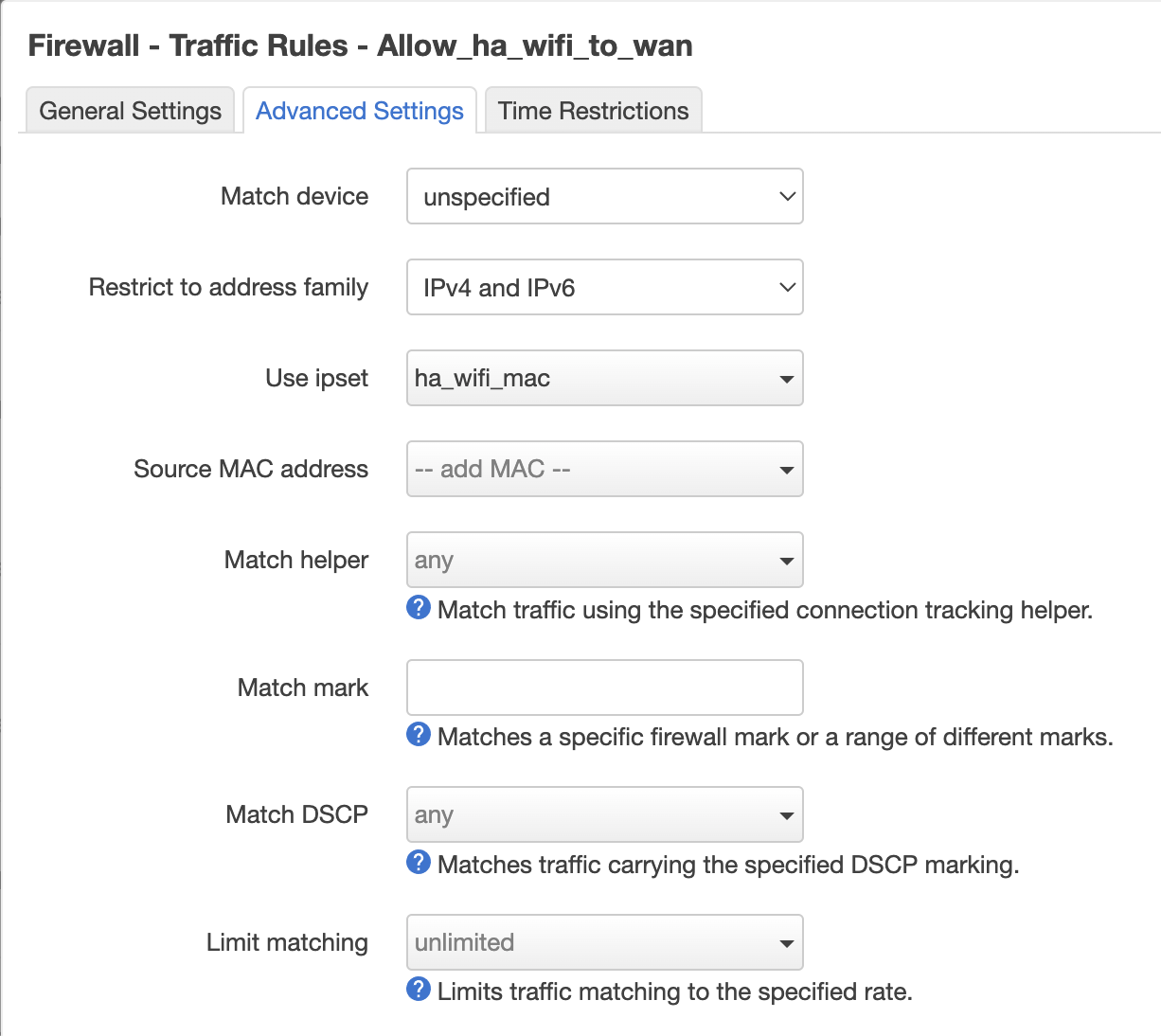Click caret arrow in Source MAC address field
1161x1036 pixels.
(786, 471)
